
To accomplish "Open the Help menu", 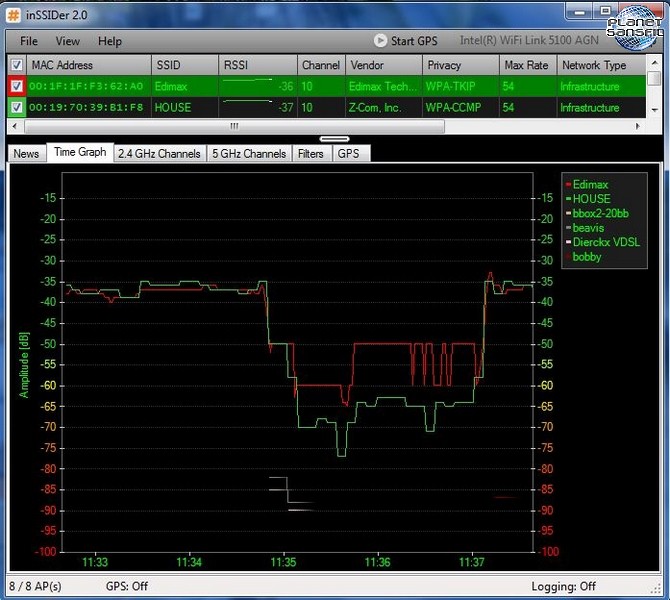I will (110, 41).
